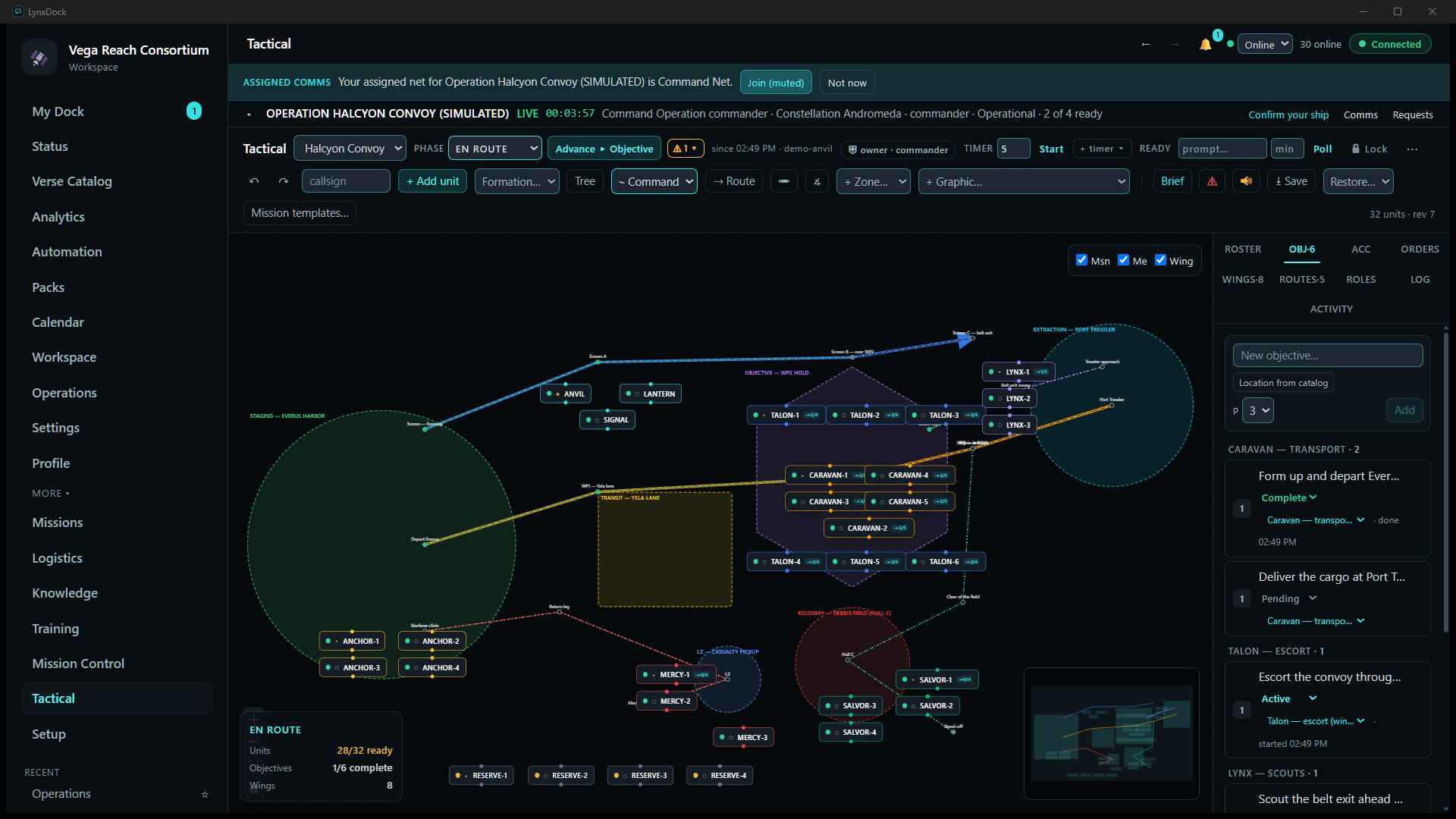Switch to the ROUTES·5 tab
The image size is (1456, 819).
(x=1301, y=279)
